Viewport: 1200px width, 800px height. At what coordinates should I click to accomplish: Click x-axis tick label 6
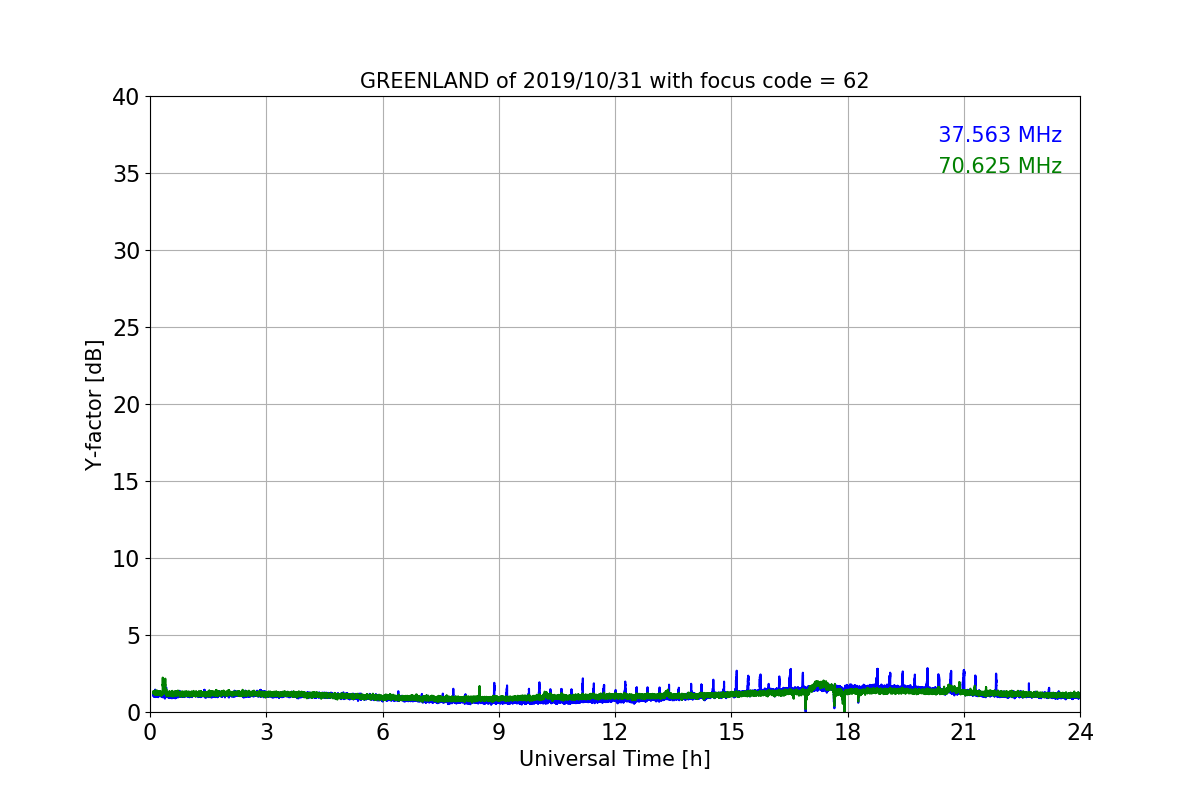pos(383,731)
